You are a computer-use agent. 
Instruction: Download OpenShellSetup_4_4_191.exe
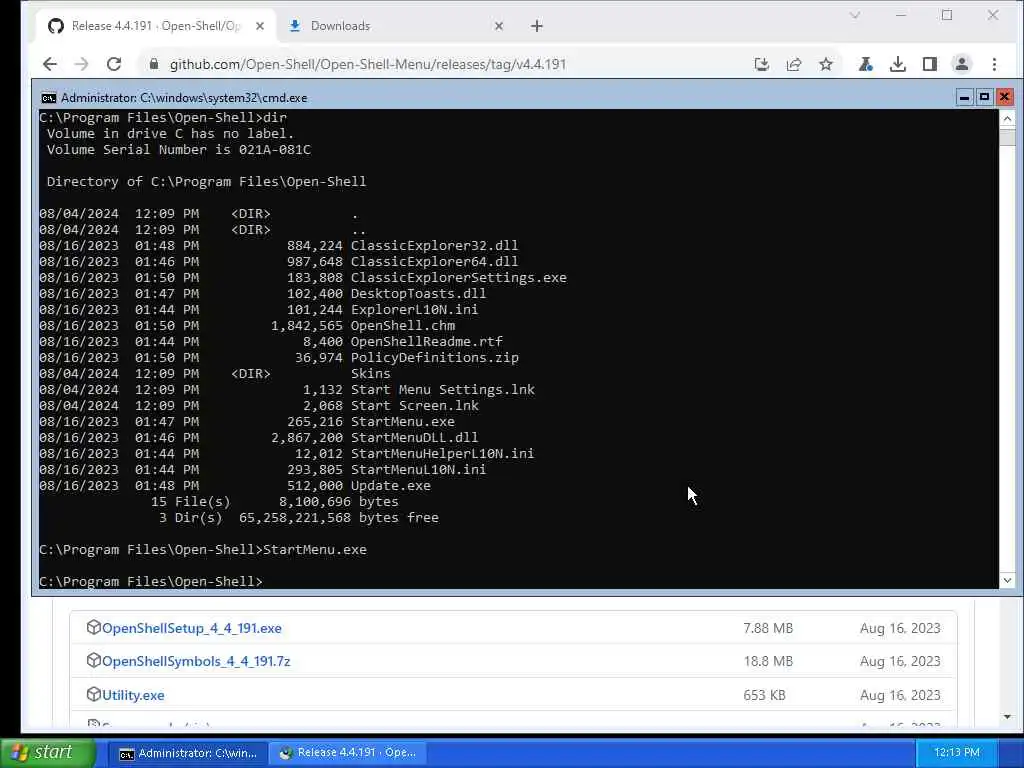coord(191,628)
